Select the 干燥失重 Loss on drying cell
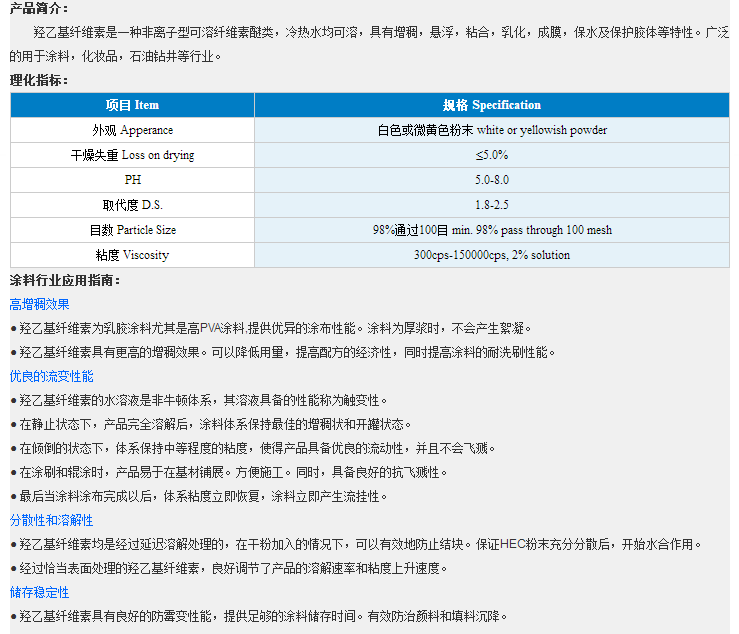This screenshot has width=739, height=634. click(x=132, y=155)
